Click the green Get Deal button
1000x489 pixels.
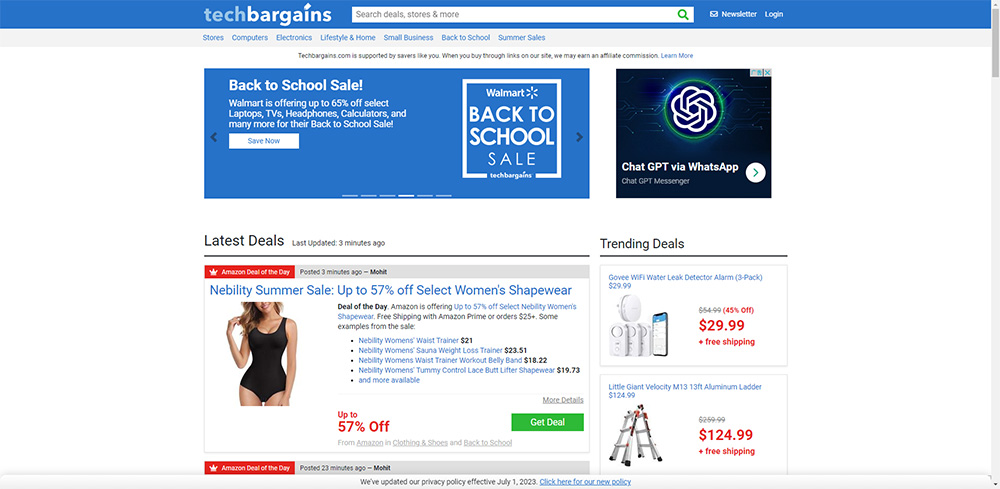(x=547, y=422)
